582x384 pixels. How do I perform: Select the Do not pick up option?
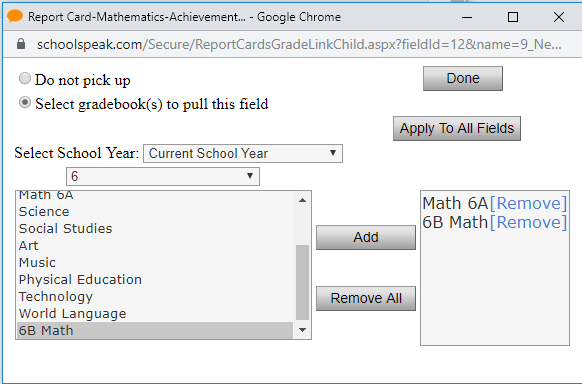click(25, 78)
